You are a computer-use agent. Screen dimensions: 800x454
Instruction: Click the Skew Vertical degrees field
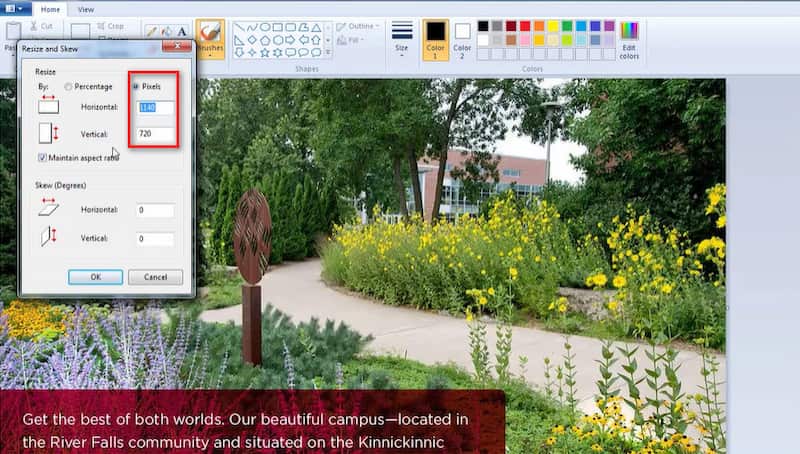pyautogui.click(x=155, y=239)
